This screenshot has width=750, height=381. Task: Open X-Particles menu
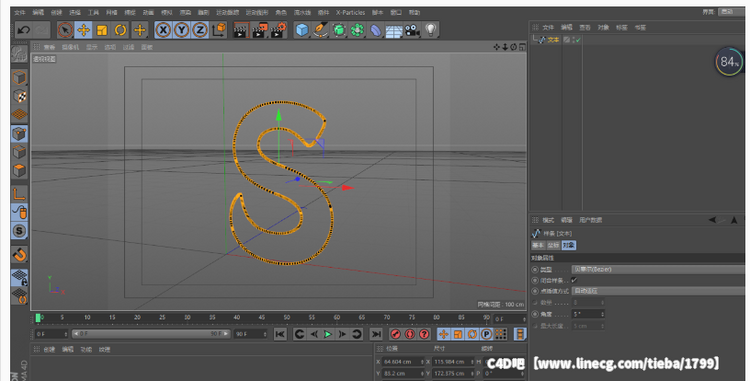click(x=350, y=12)
